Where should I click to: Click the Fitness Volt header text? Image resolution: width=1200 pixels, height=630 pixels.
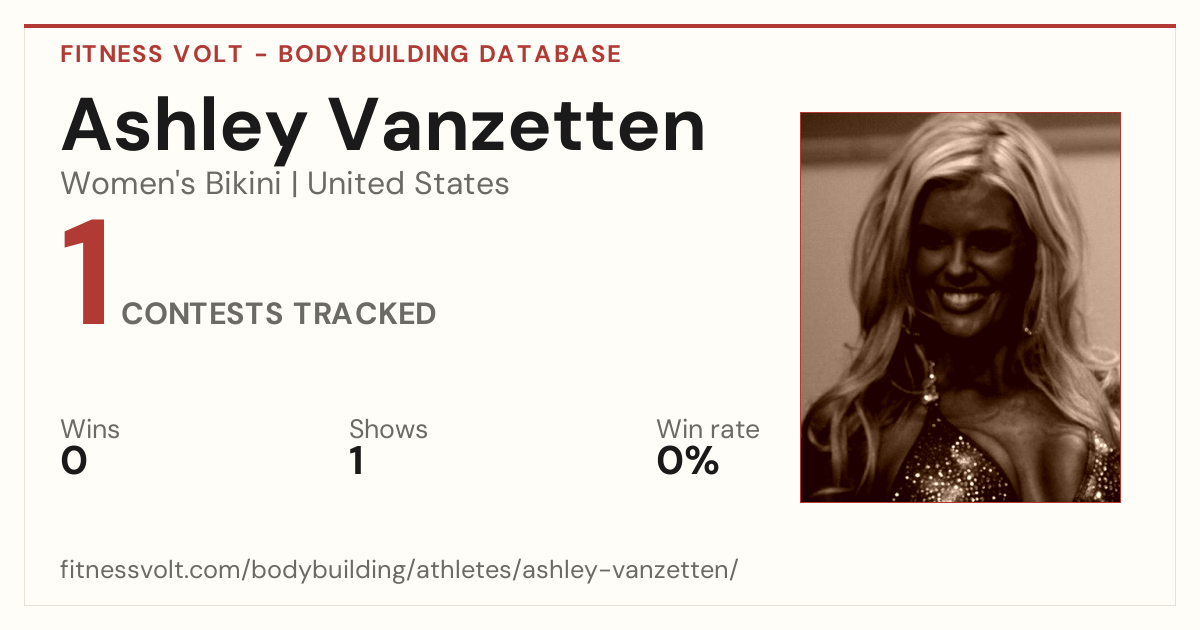(x=152, y=54)
